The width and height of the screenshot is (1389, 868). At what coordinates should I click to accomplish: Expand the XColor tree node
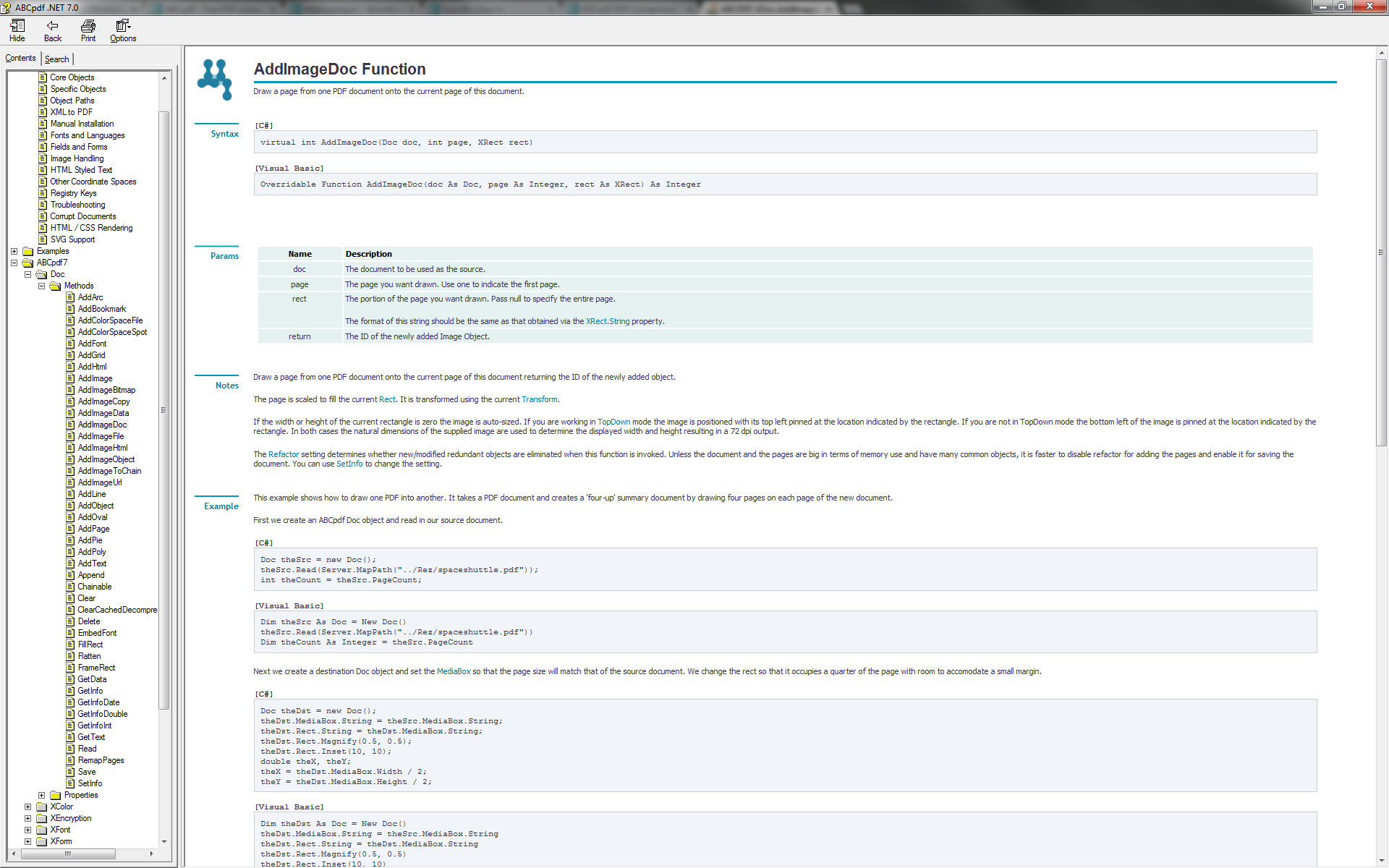tap(27, 807)
